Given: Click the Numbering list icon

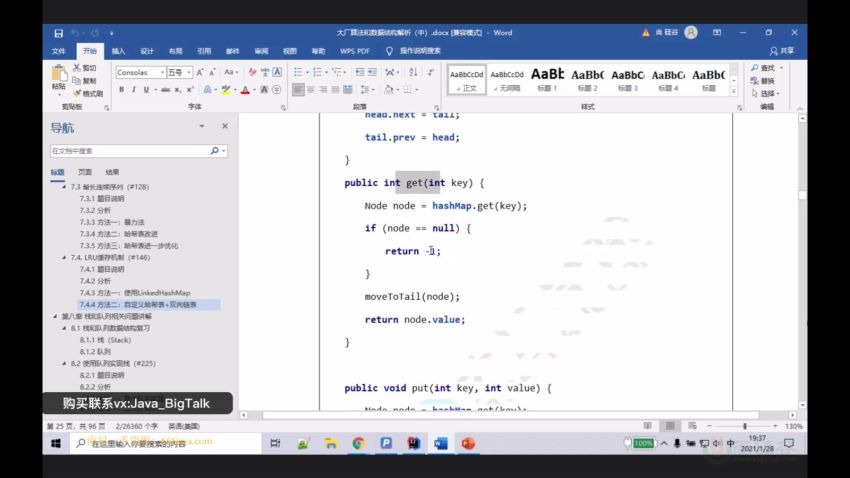Looking at the screenshot, I should (x=318, y=72).
